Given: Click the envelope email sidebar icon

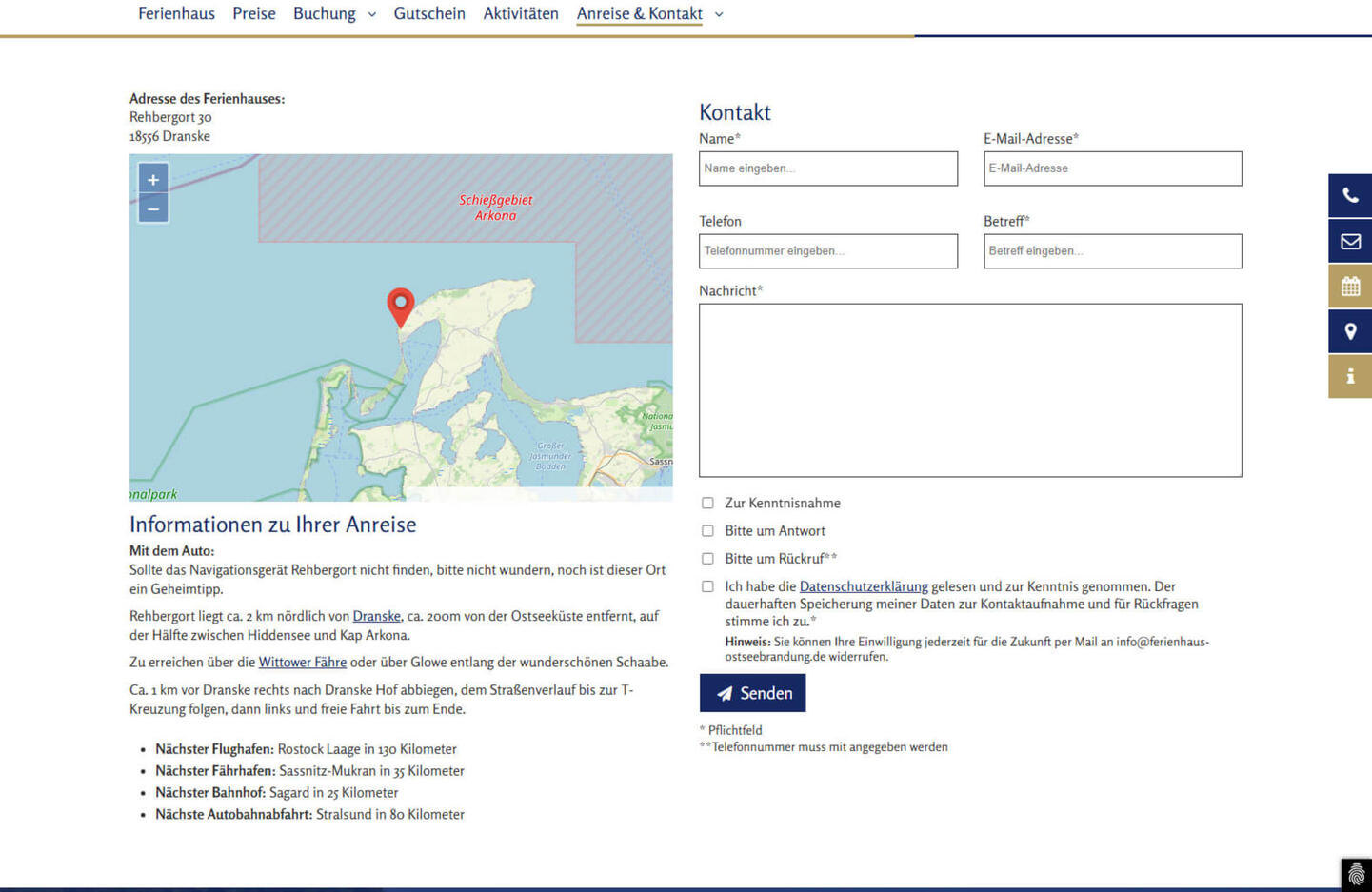Looking at the screenshot, I should coord(1350,242).
